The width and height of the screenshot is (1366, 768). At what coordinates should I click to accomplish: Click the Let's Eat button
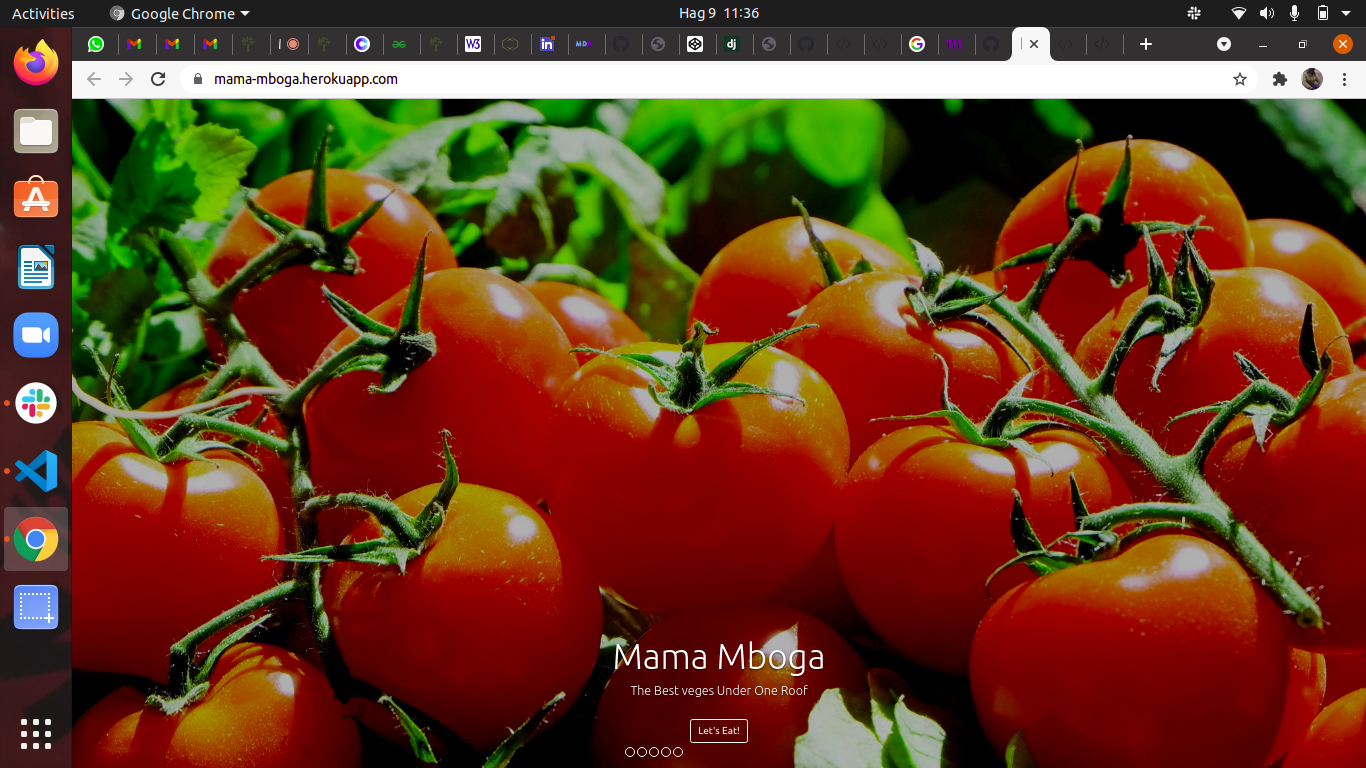(718, 730)
